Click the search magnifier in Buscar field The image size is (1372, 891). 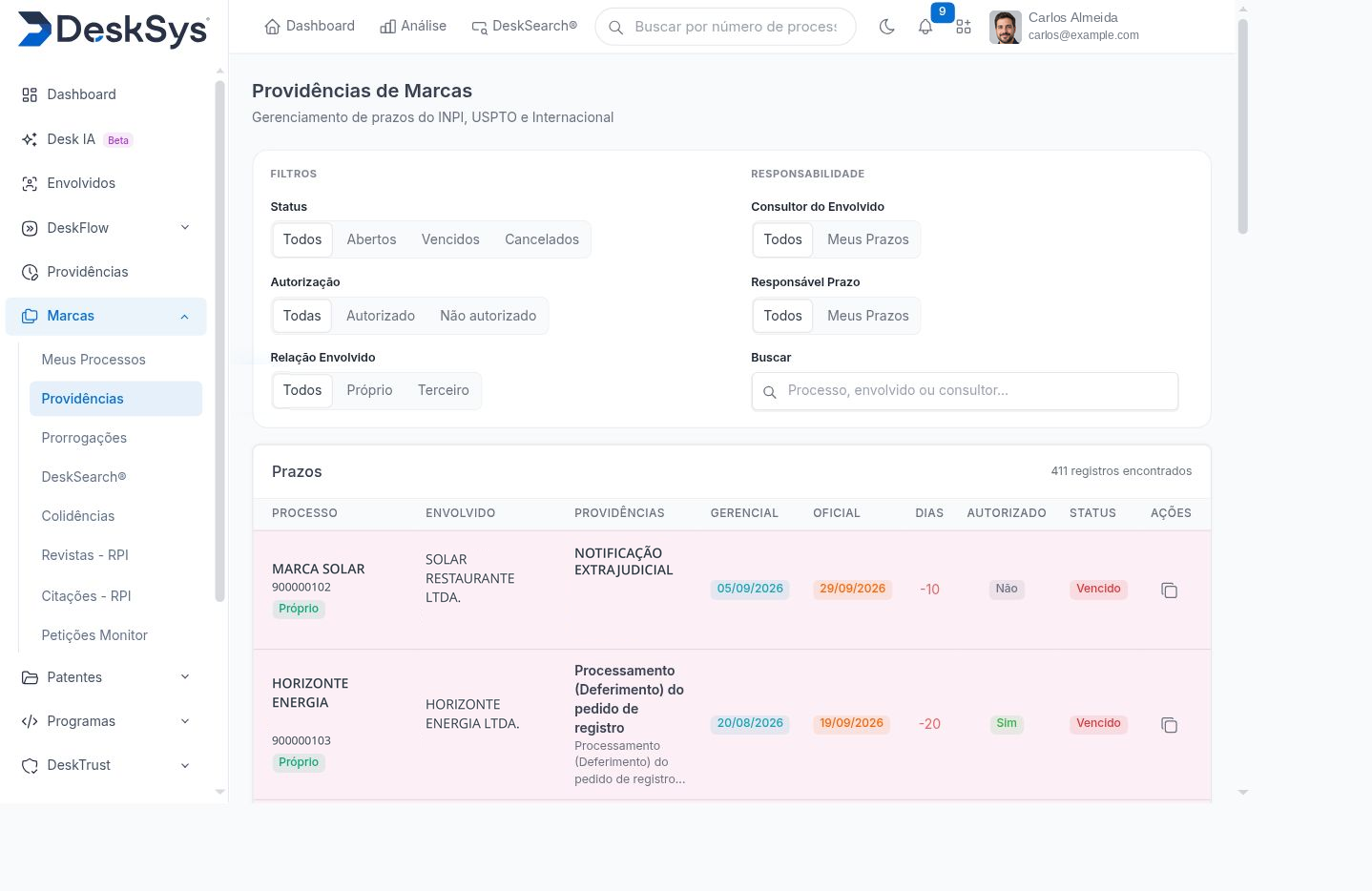pyautogui.click(x=770, y=392)
